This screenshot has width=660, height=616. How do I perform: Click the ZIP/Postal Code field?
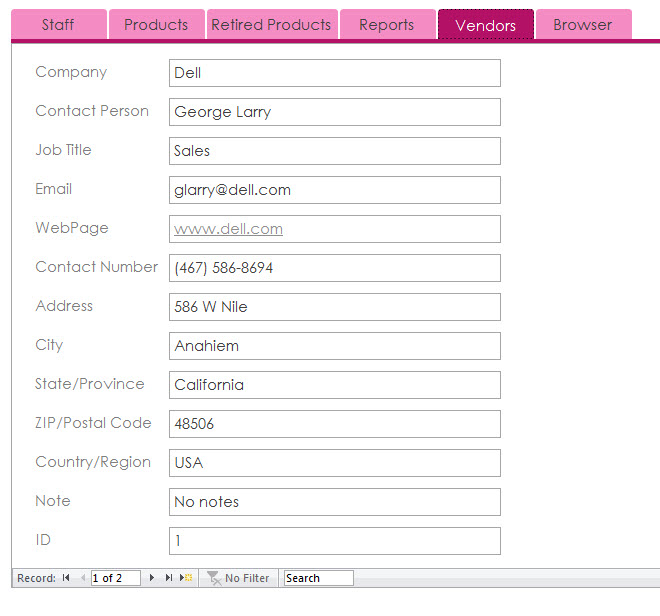point(334,424)
